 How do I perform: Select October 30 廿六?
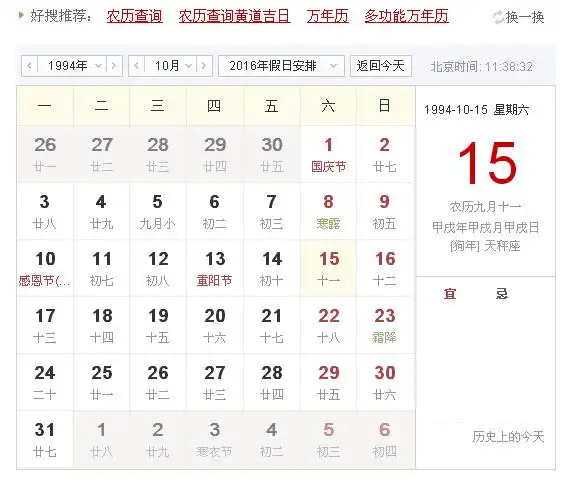385,383
